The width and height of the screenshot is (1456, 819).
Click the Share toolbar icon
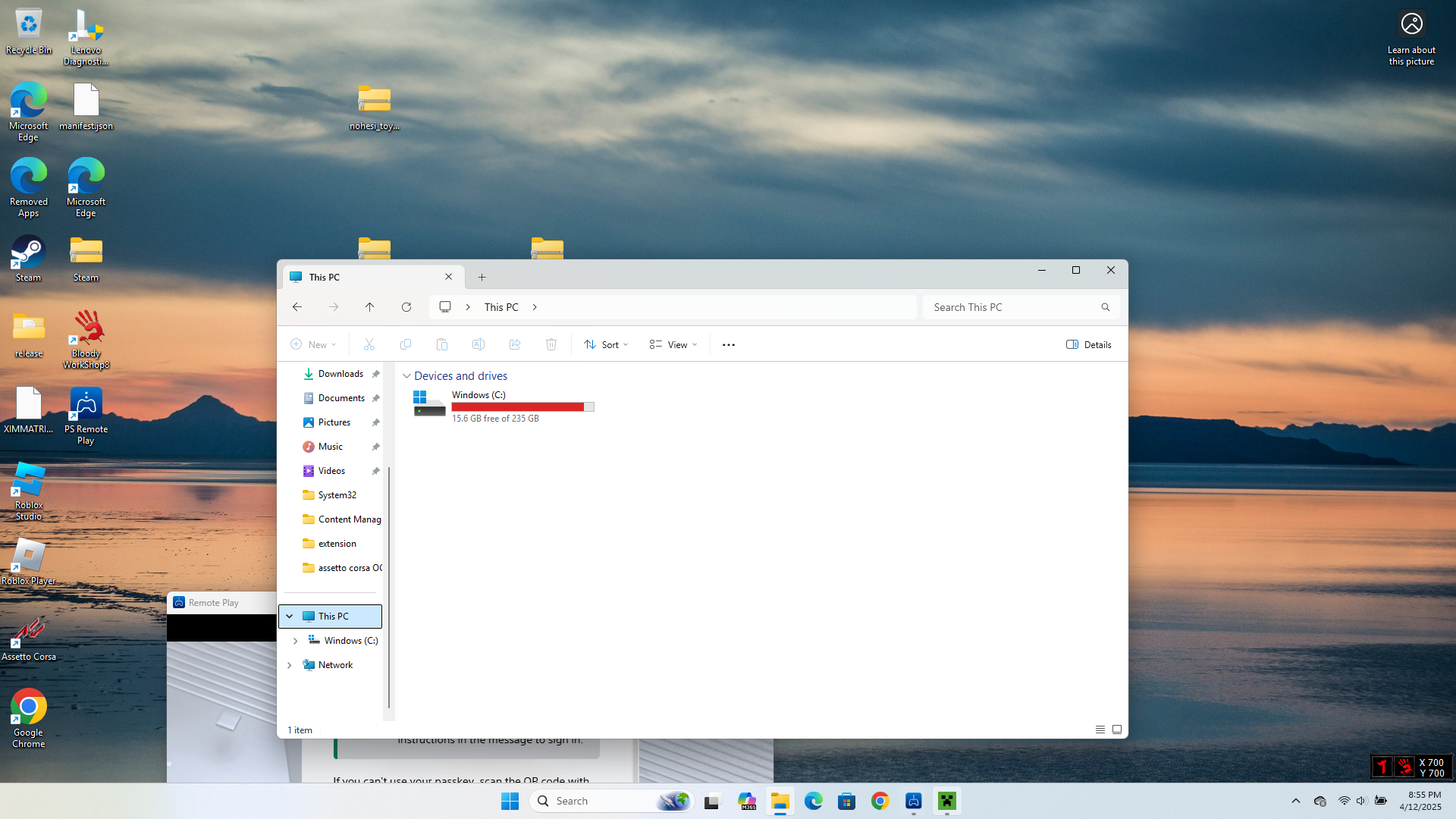[x=515, y=344]
